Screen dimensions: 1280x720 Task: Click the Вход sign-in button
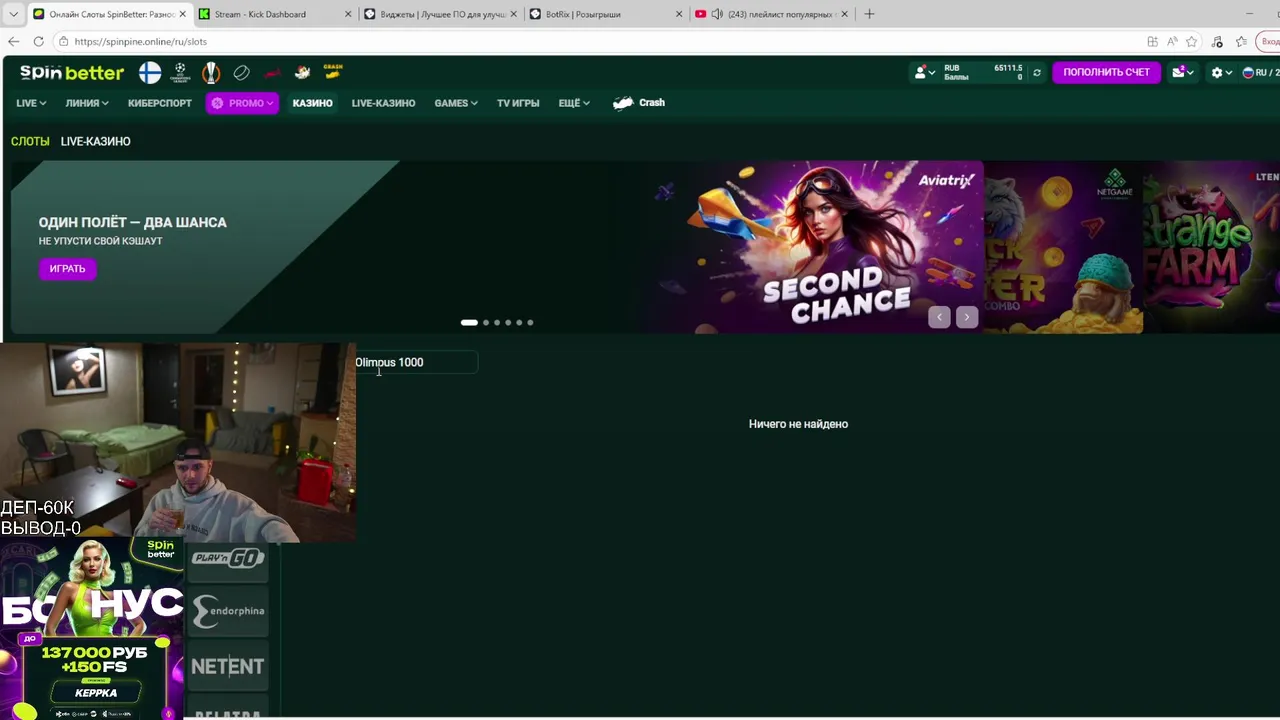(x=1269, y=41)
